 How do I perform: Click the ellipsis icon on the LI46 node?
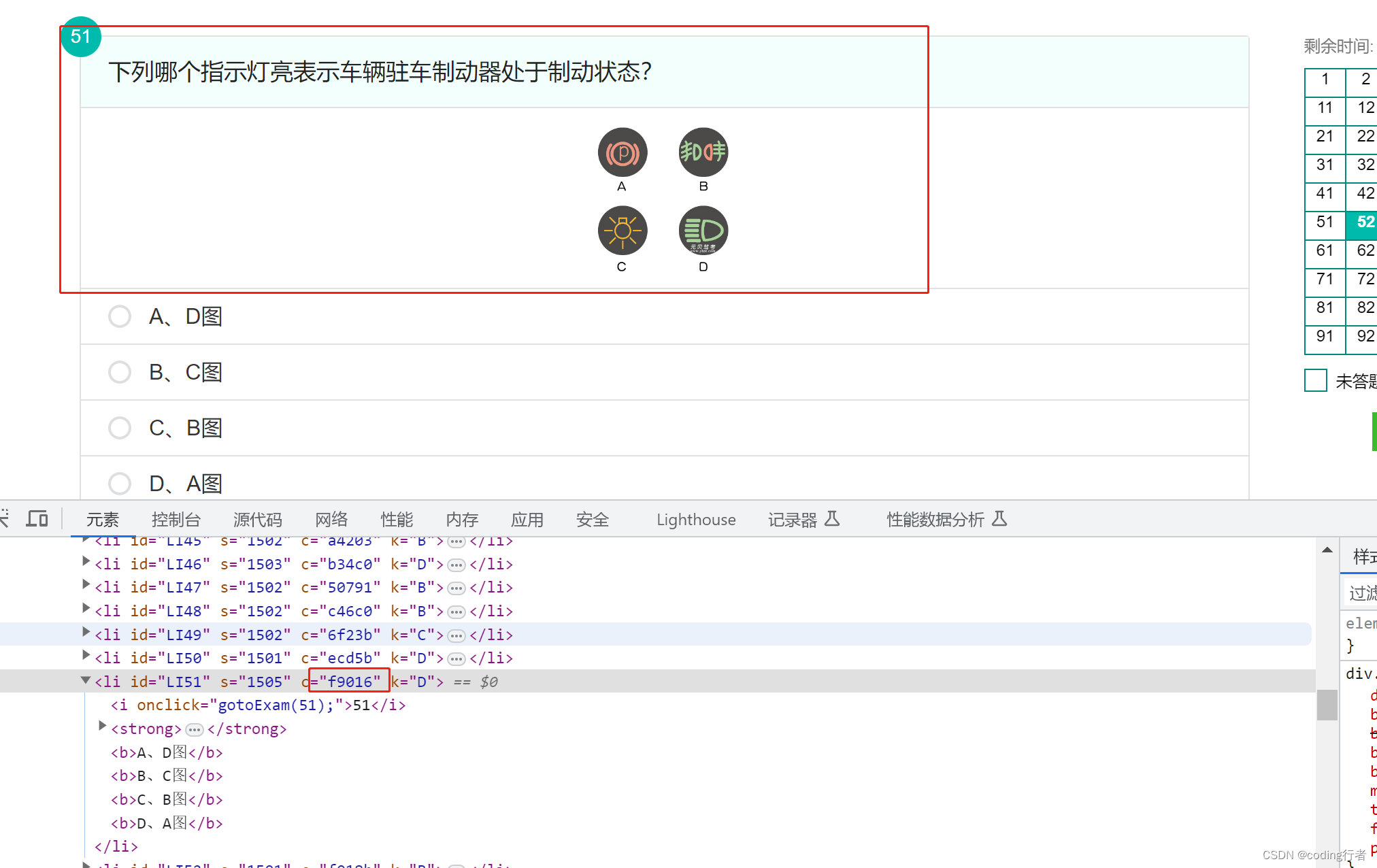tap(457, 564)
